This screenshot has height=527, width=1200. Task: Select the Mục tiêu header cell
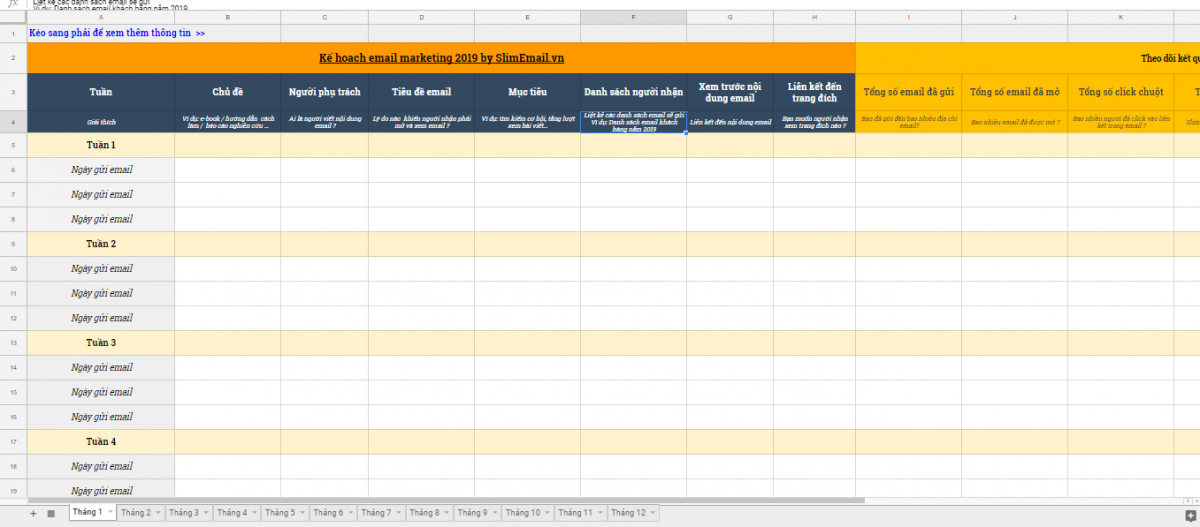(528, 92)
